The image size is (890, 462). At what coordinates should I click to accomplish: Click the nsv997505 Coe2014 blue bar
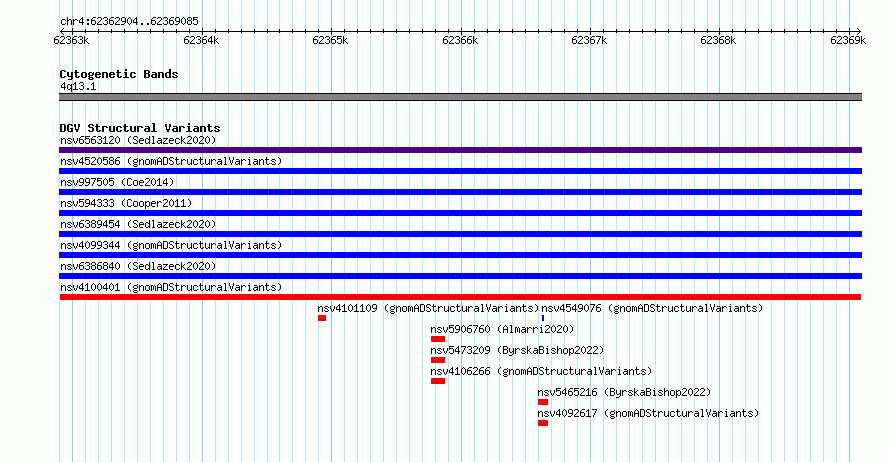pyautogui.click(x=460, y=192)
